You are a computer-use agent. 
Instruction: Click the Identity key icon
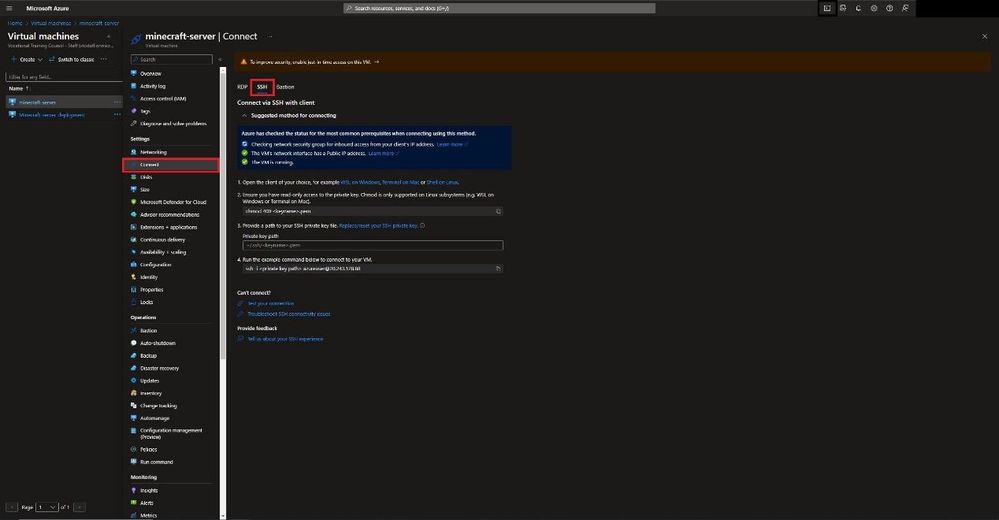pyautogui.click(x=133, y=277)
